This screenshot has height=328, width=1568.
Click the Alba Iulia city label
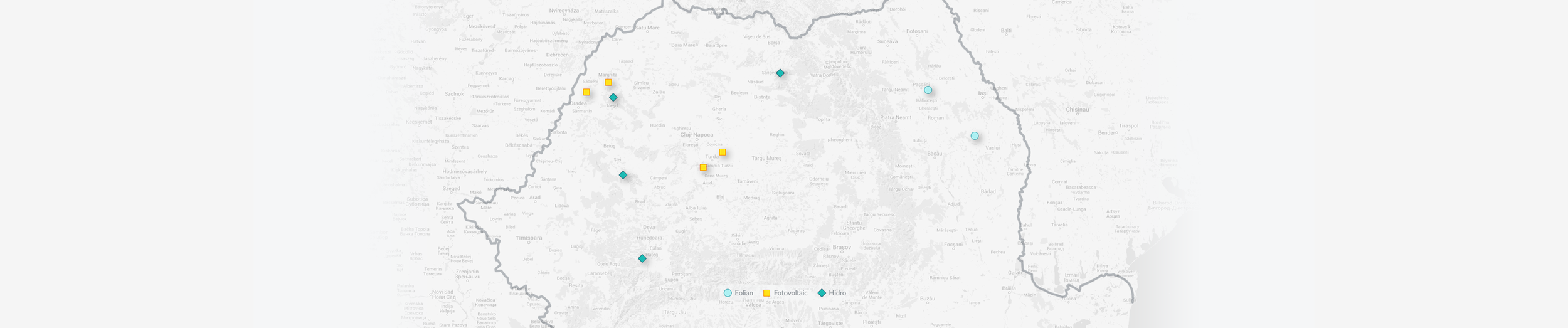click(696, 208)
